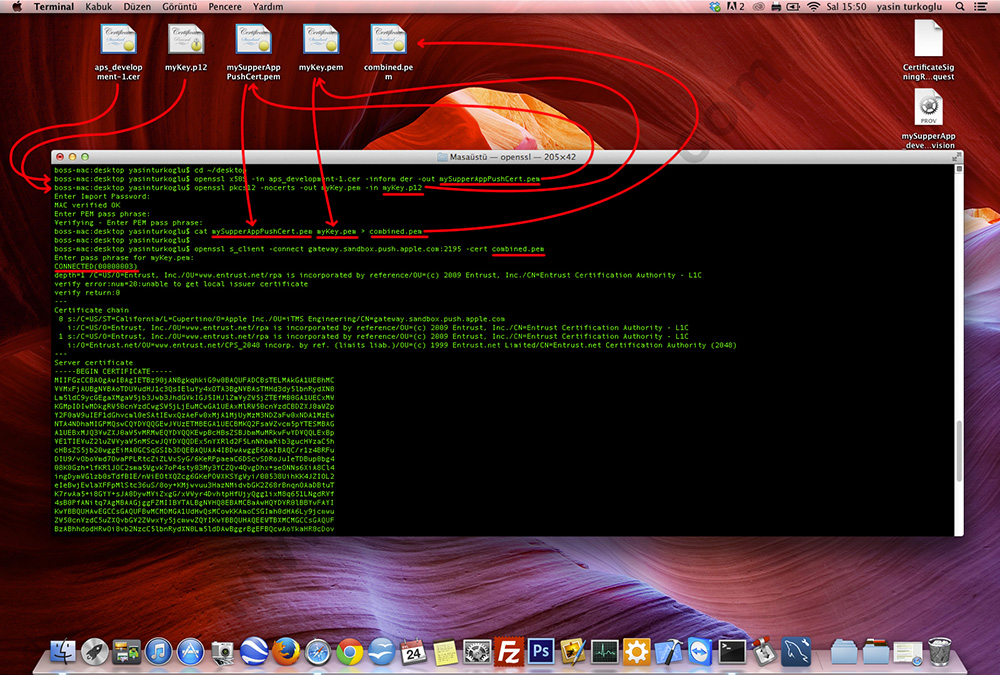Open Calendar from the Dock
This screenshot has width=1000, height=675.
413,651
